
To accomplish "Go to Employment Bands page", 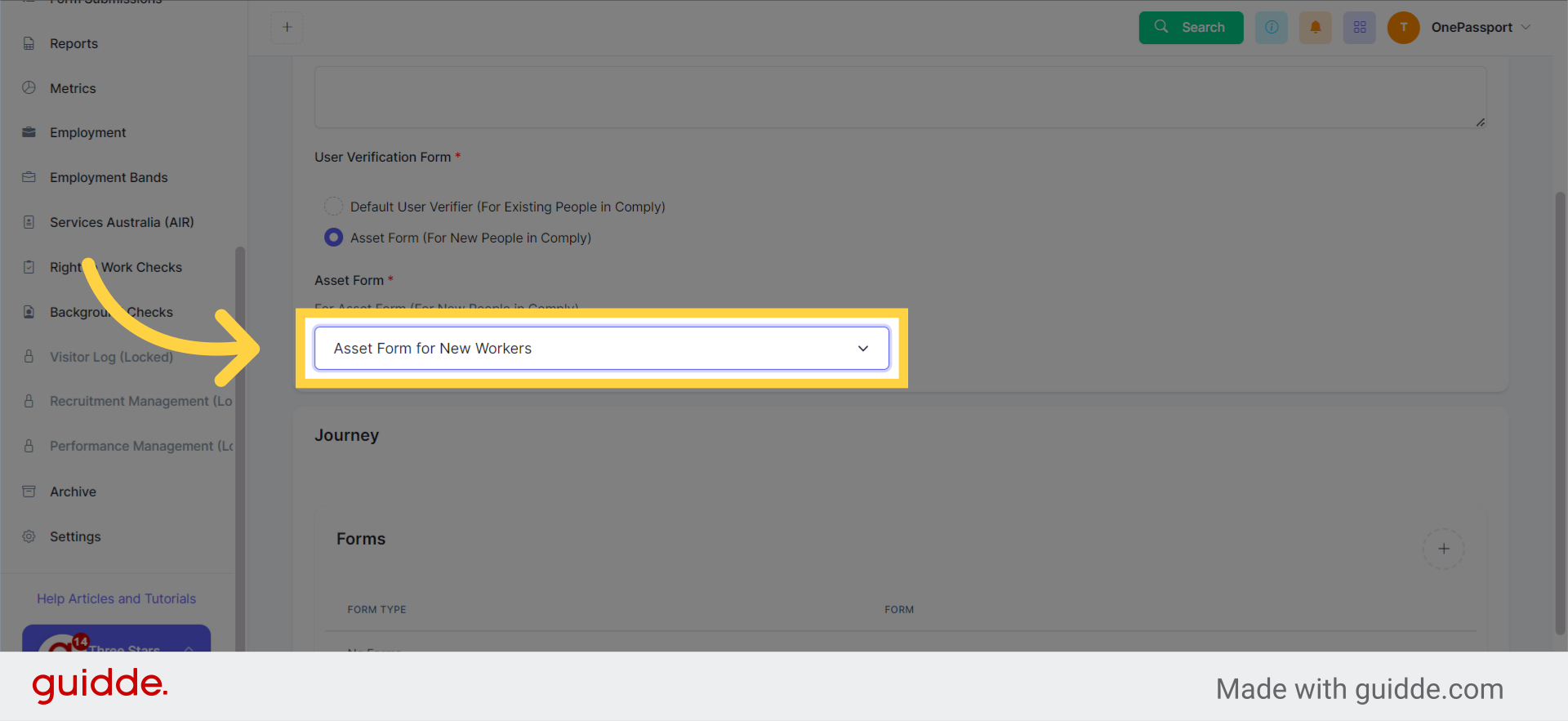I will click(109, 177).
